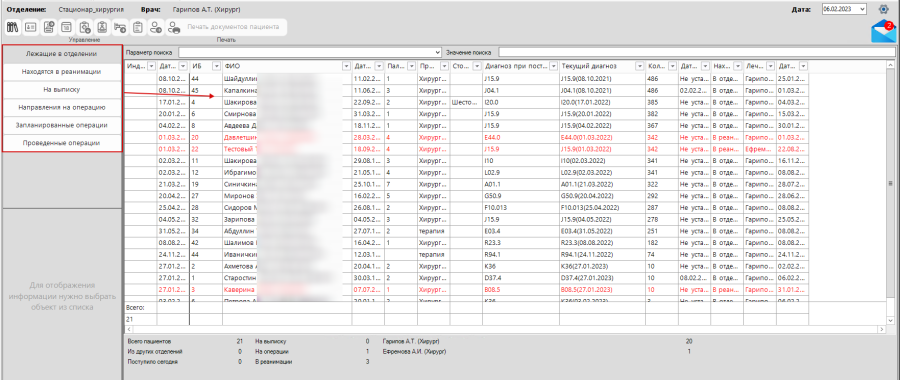Open the calendar toolbar icon
This screenshot has width=900, height=380.
(x=67, y=26)
